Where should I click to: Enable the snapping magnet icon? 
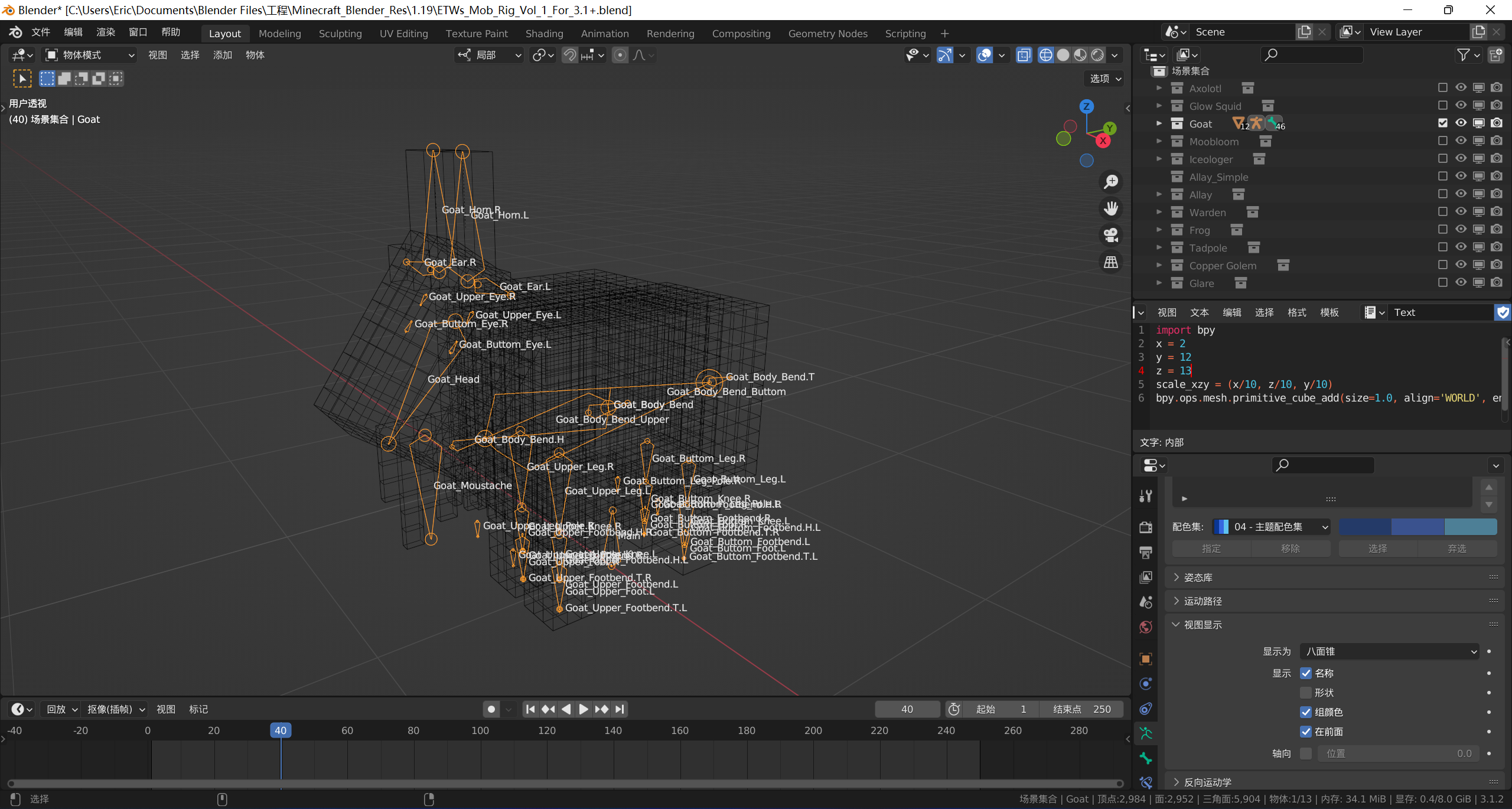(x=569, y=55)
